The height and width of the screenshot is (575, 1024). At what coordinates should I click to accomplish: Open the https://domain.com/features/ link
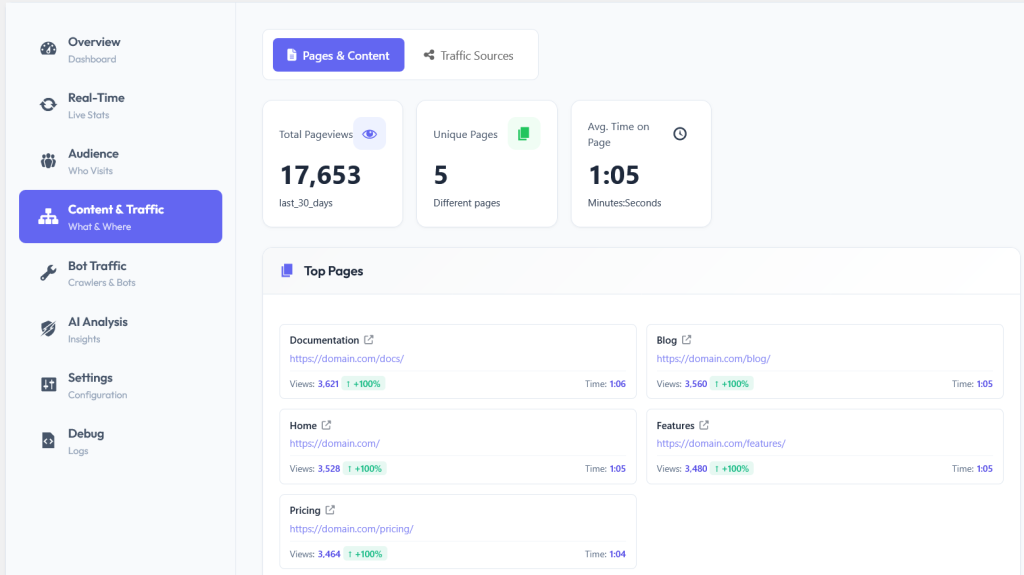[721, 444]
